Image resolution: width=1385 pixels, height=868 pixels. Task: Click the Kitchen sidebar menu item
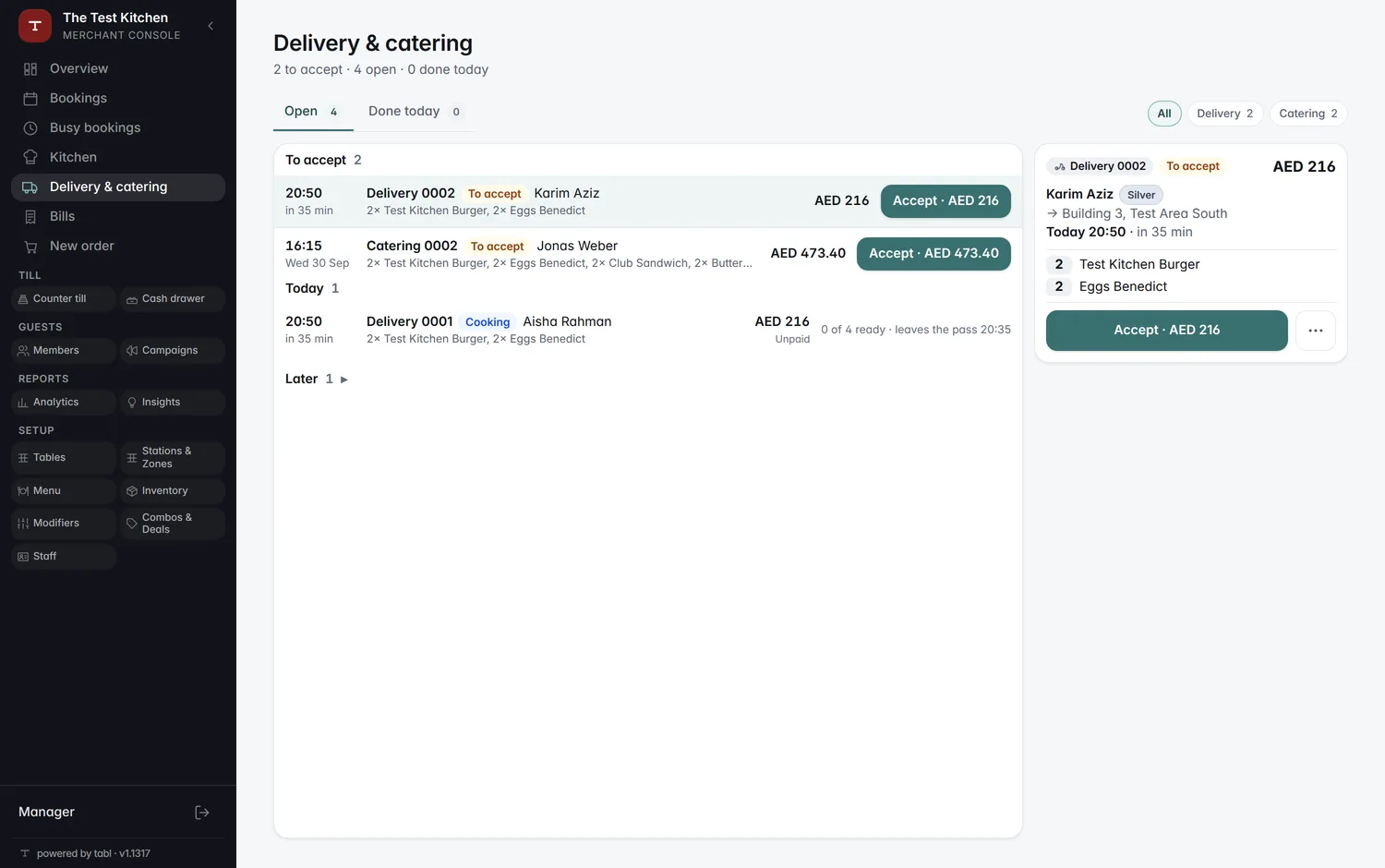tap(118, 158)
